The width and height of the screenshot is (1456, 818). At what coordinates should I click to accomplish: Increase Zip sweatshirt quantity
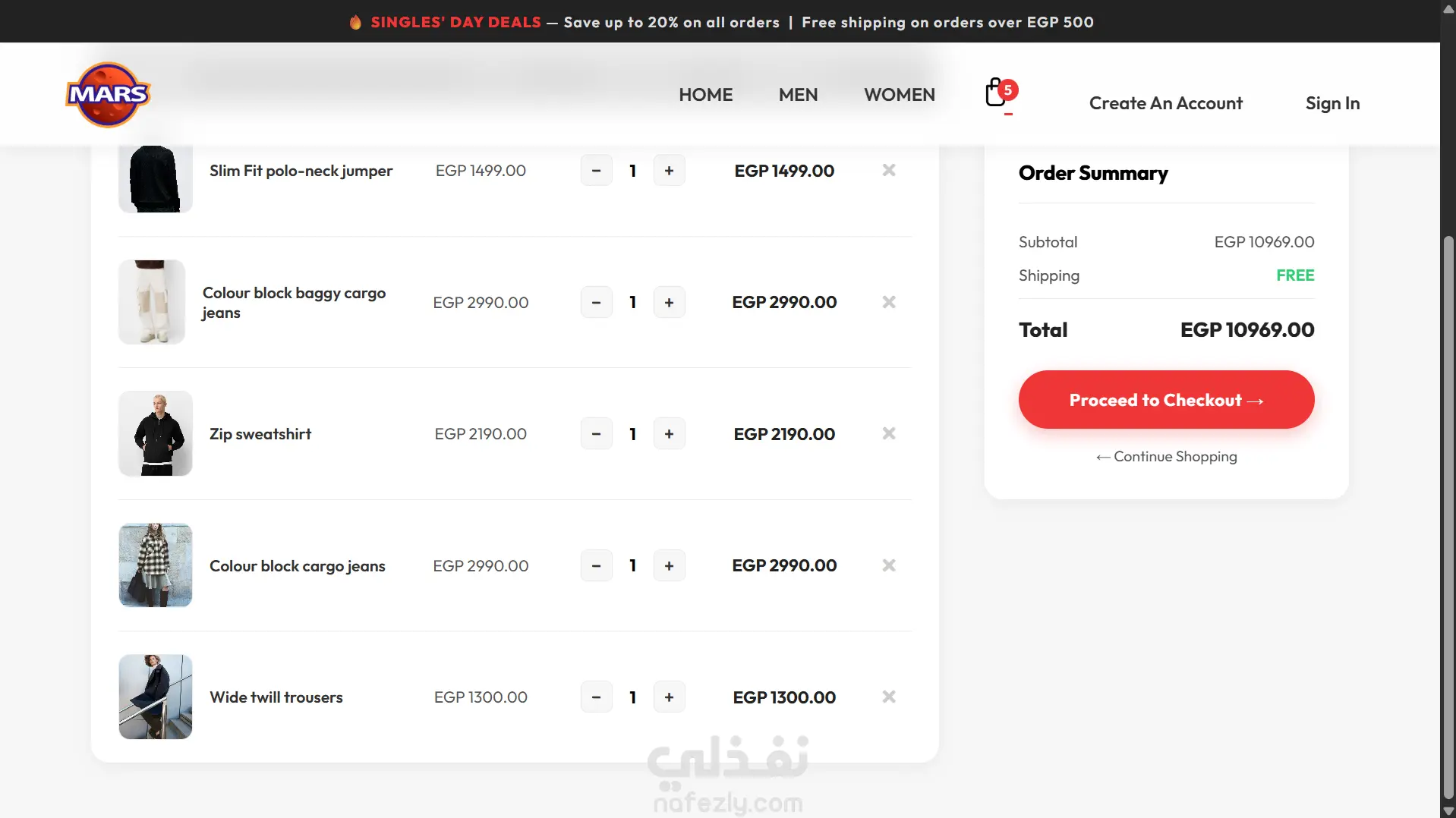click(669, 434)
